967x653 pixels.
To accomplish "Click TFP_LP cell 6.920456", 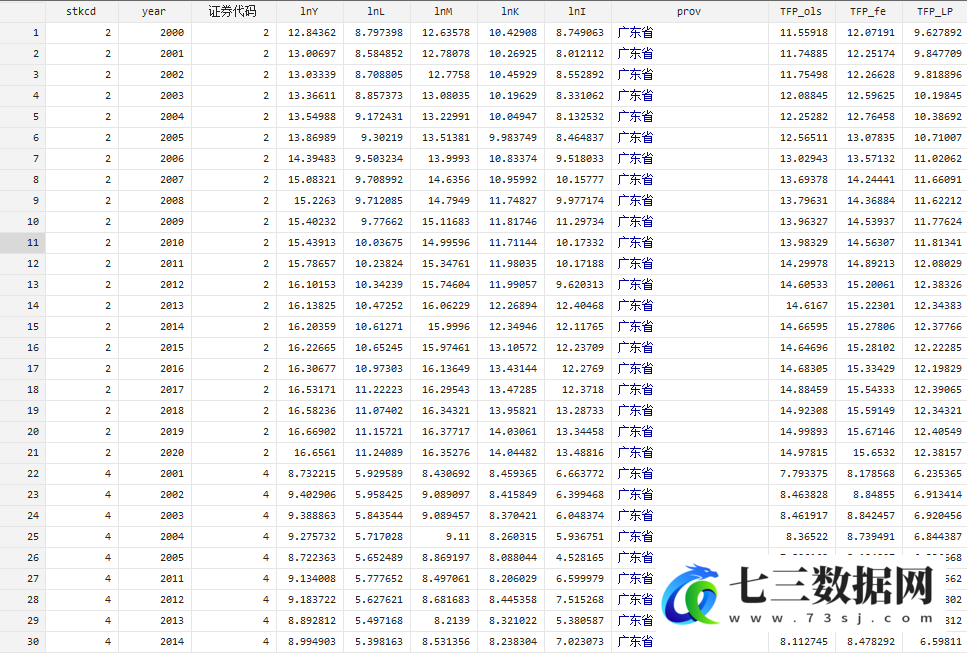I will coord(937,515).
